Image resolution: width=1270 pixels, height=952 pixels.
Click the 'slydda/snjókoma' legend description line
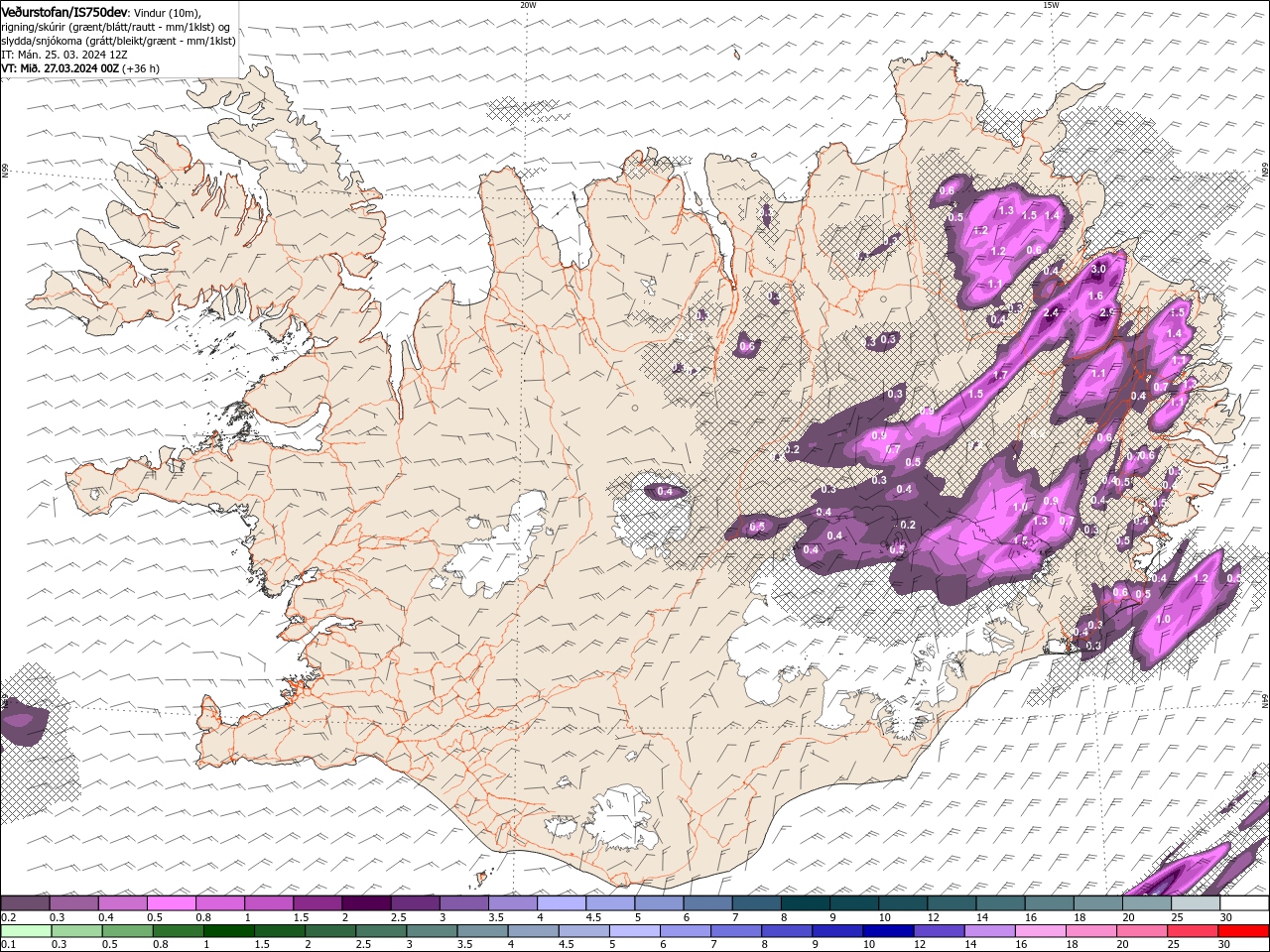(x=118, y=41)
